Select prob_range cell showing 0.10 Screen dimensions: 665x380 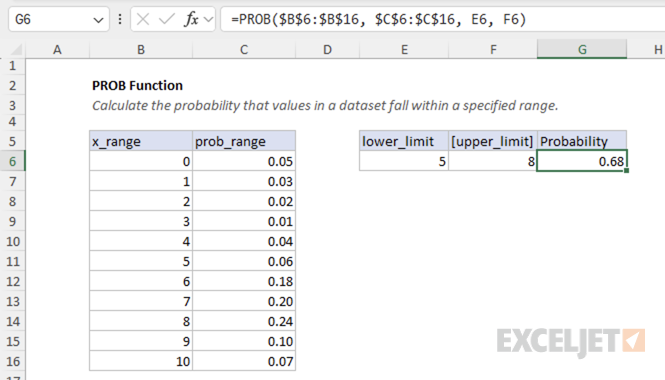(x=244, y=341)
